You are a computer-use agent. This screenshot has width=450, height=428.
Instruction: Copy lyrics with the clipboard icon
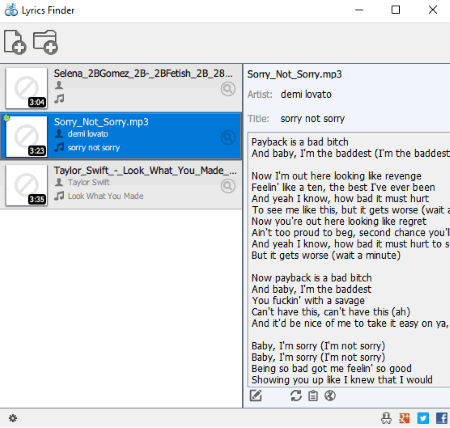tap(313, 396)
